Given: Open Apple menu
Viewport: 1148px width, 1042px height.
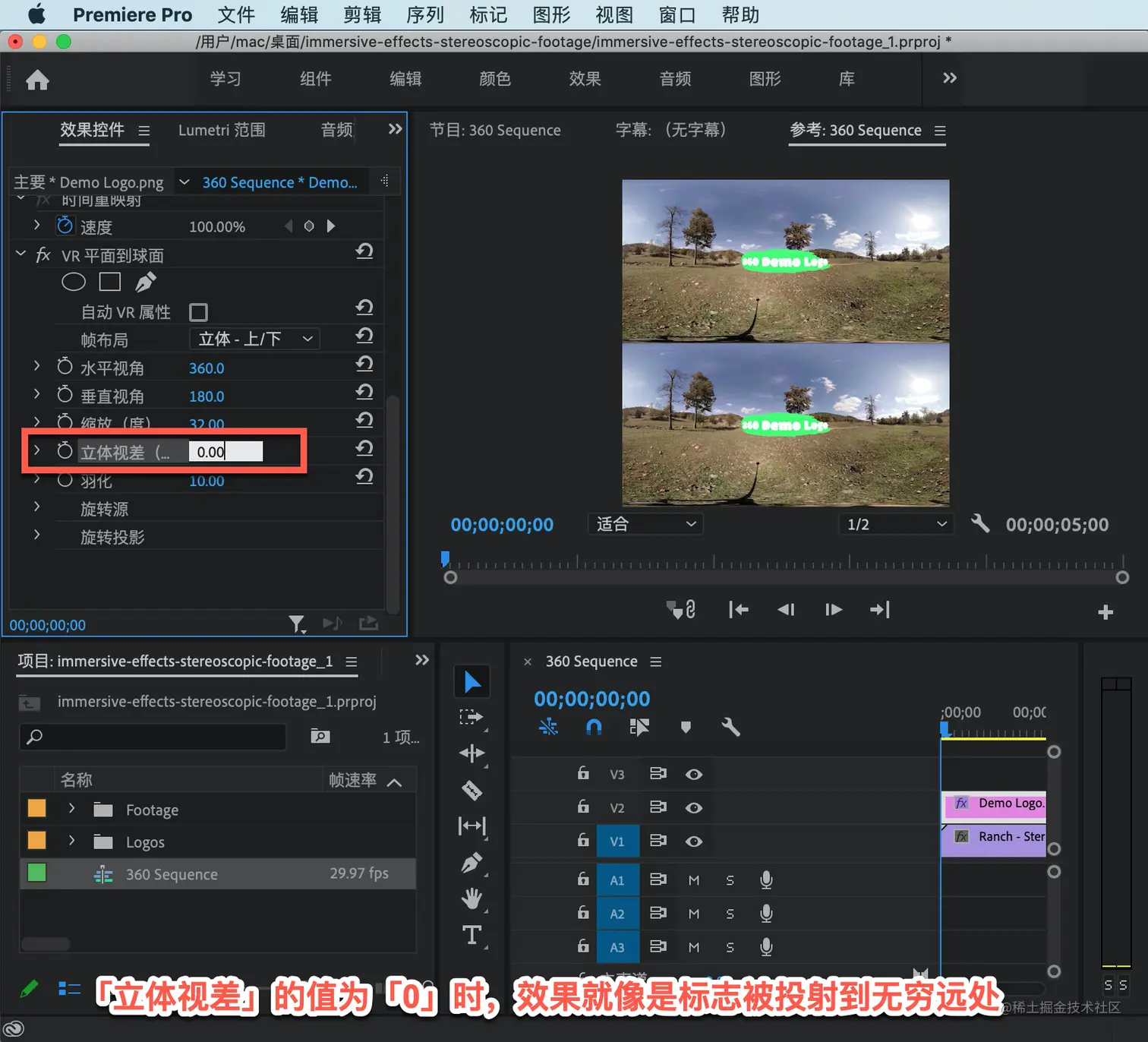Looking at the screenshot, I should (36, 14).
